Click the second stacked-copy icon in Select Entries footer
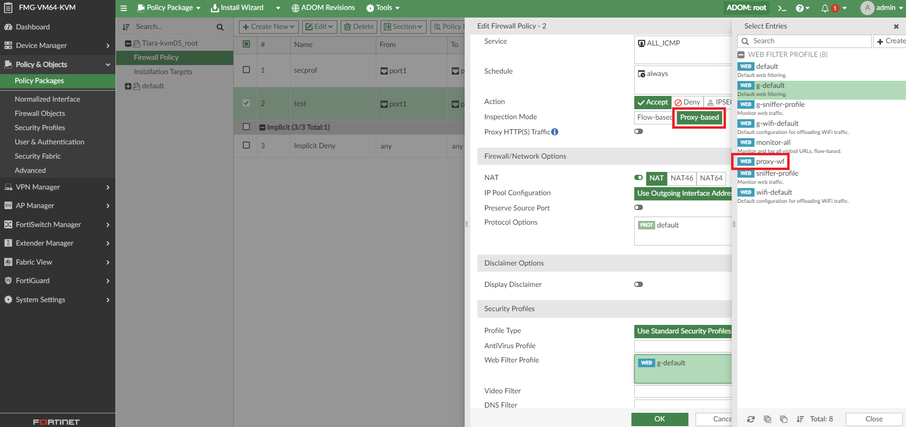The height and width of the screenshot is (427, 906). point(784,419)
